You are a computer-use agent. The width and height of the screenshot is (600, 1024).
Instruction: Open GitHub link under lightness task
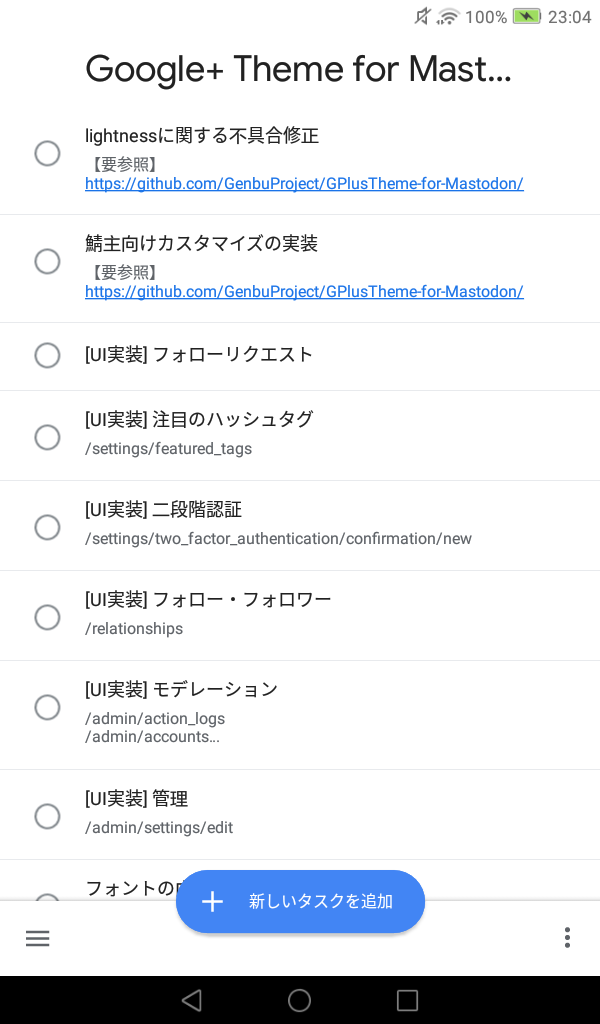(304, 184)
